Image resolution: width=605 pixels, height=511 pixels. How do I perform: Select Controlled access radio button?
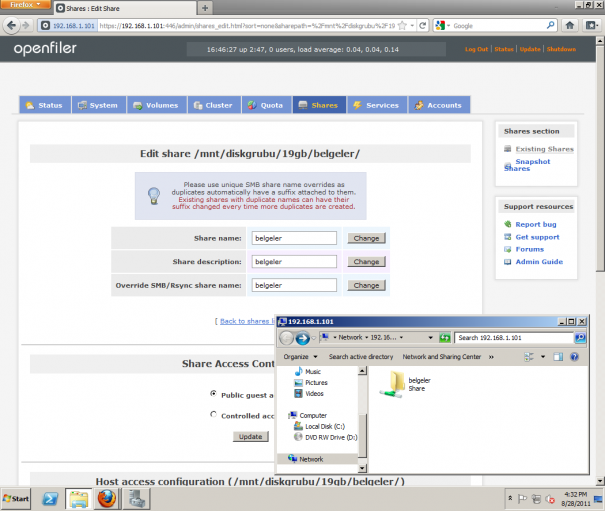[x=213, y=414]
